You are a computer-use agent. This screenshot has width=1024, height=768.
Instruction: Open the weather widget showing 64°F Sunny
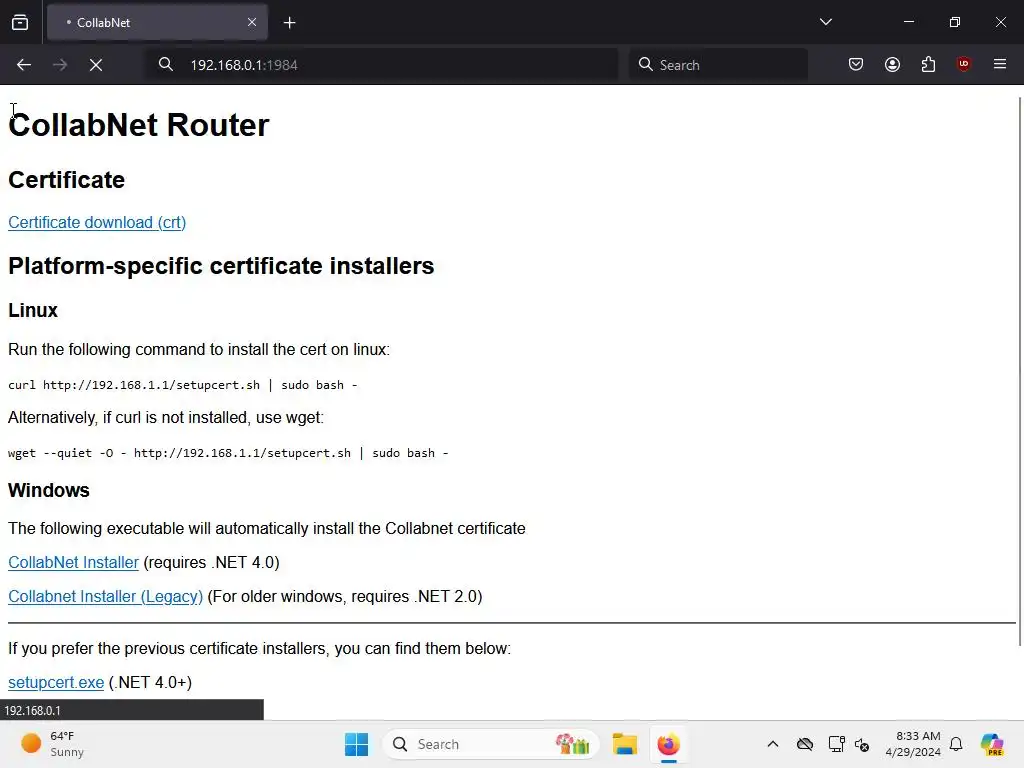tap(54, 744)
